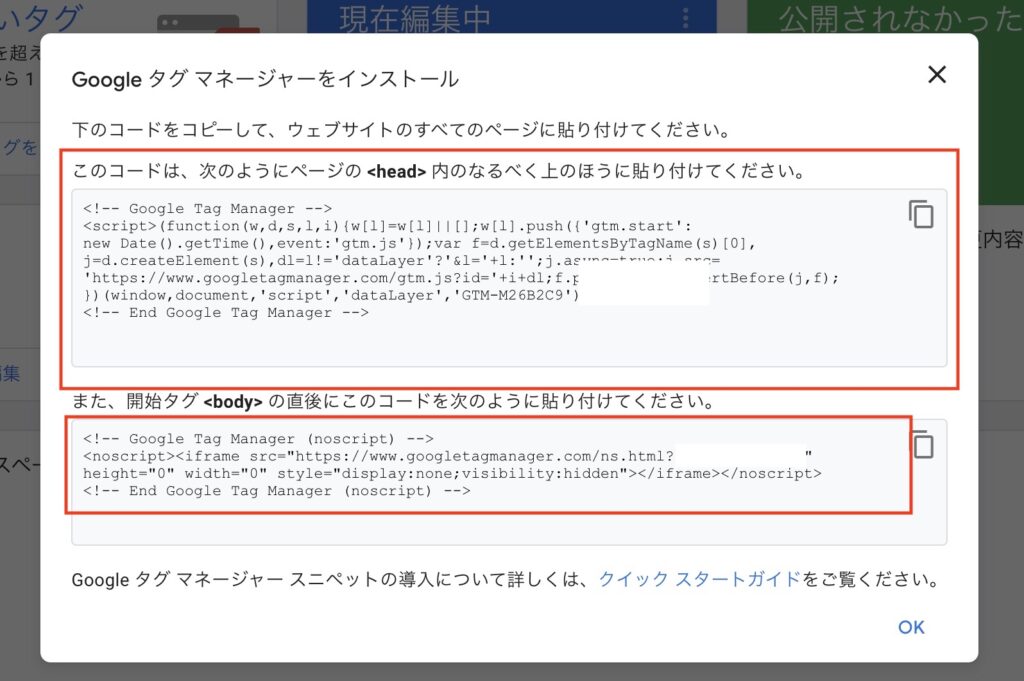This screenshot has width=1024, height=681.
Task: Click the '<!-- End Google Tag Manager (noscript) -->' line
Action: pos(276,491)
